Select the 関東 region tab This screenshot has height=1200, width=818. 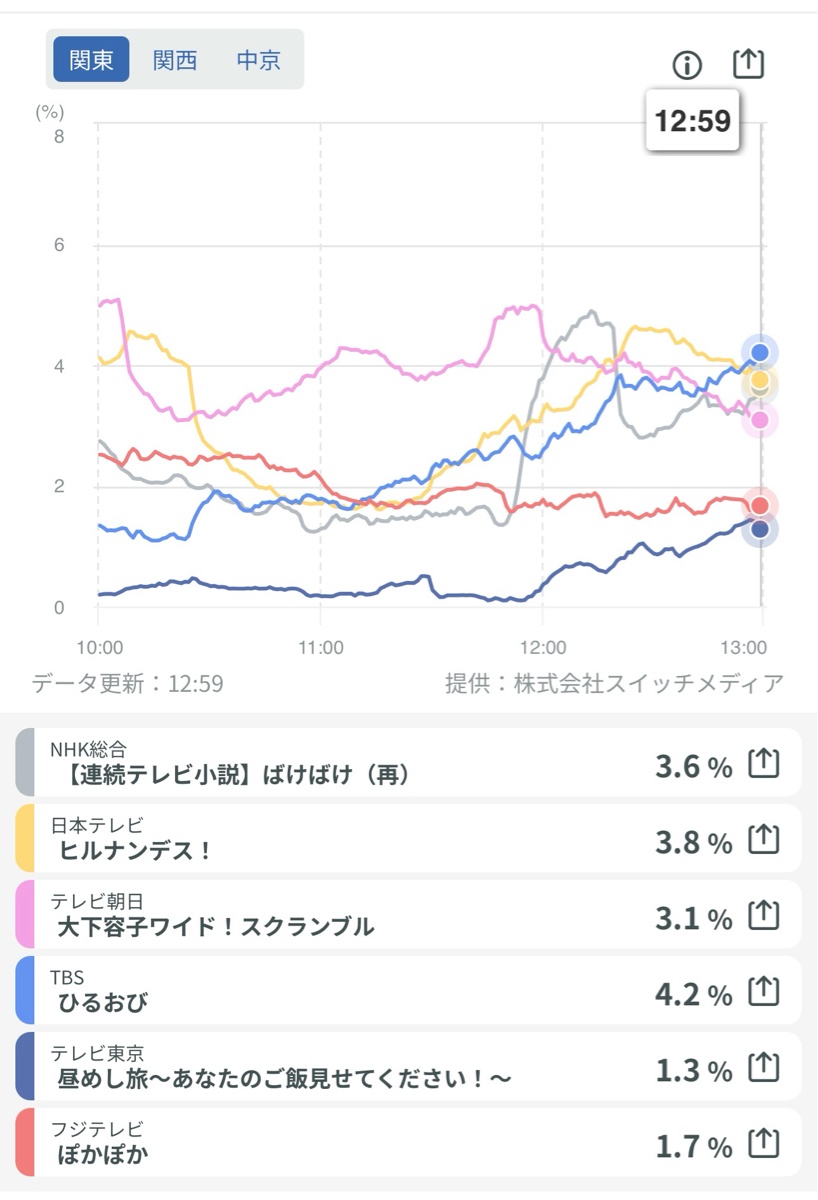(x=91, y=60)
